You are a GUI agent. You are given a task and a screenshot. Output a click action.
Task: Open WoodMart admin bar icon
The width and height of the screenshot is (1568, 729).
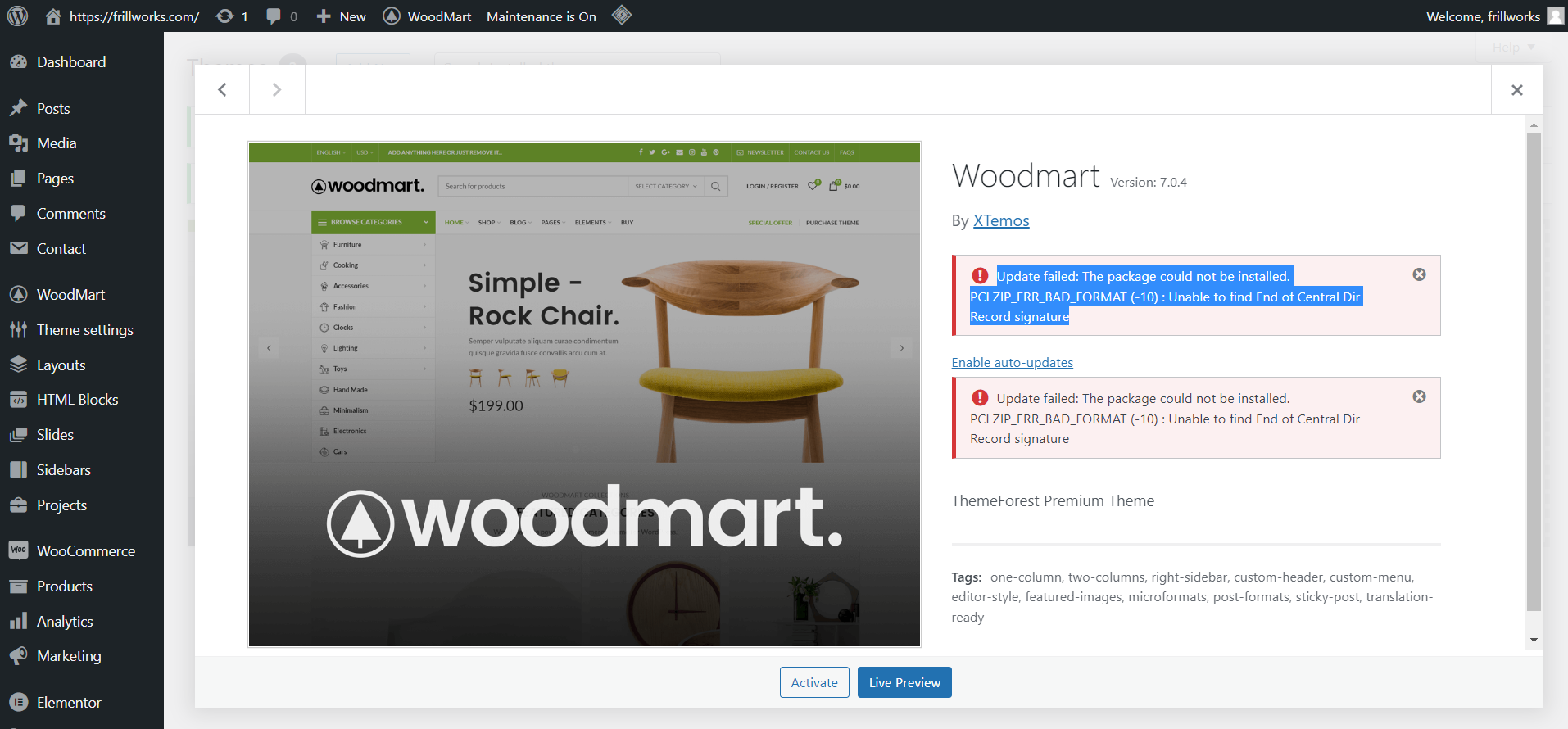tap(392, 16)
